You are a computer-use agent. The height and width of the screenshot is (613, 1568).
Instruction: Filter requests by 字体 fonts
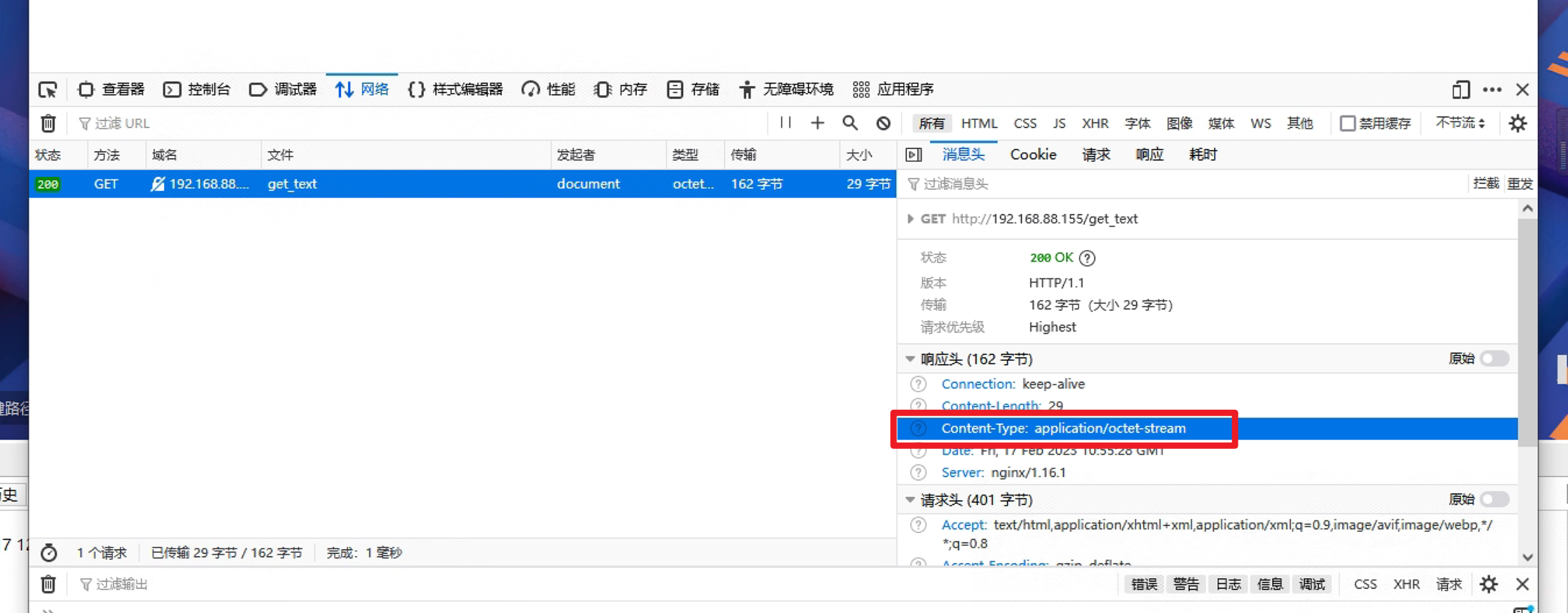click(x=1138, y=124)
